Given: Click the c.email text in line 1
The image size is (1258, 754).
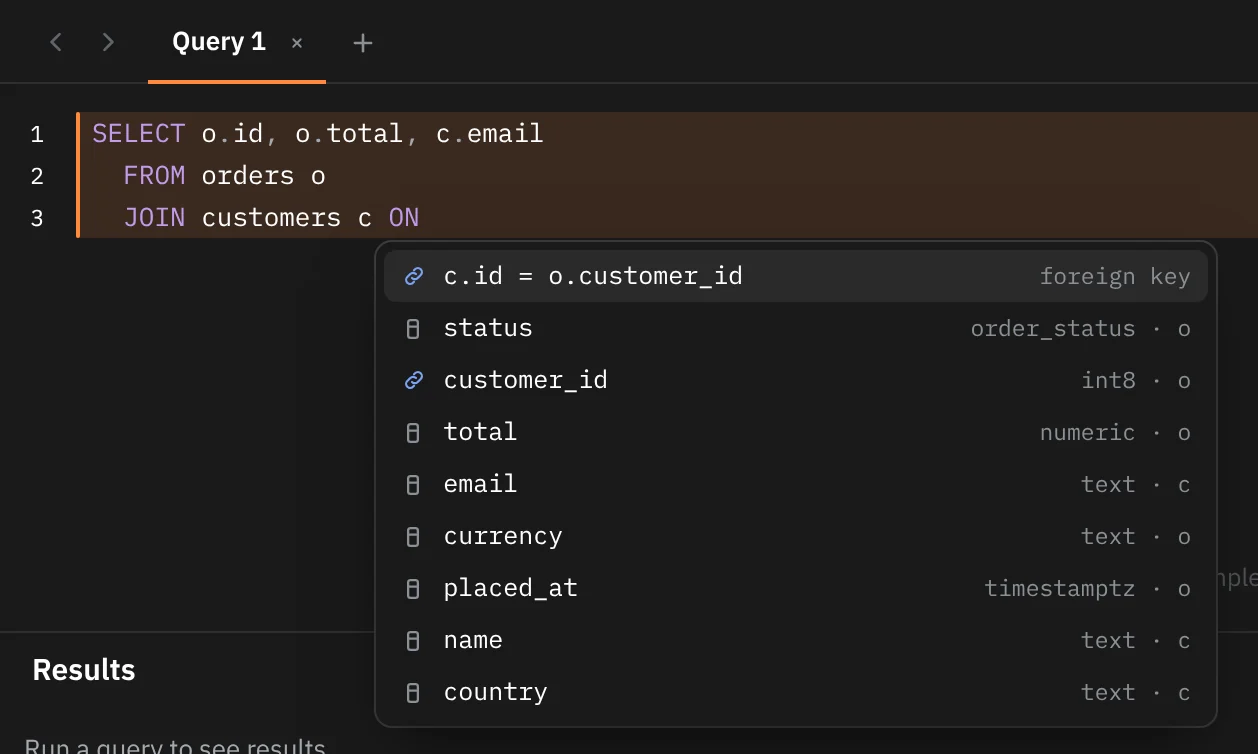Looking at the screenshot, I should point(490,134).
